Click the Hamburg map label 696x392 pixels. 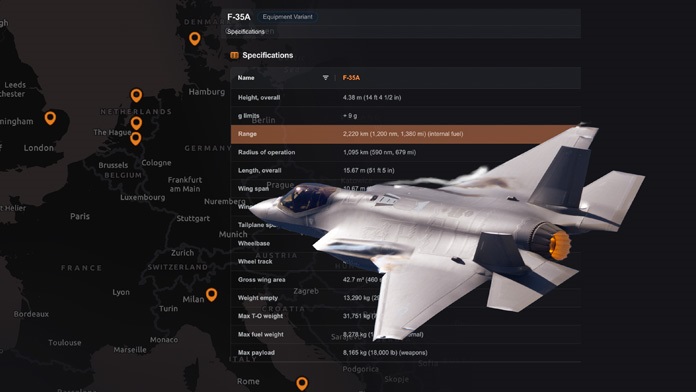point(207,92)
